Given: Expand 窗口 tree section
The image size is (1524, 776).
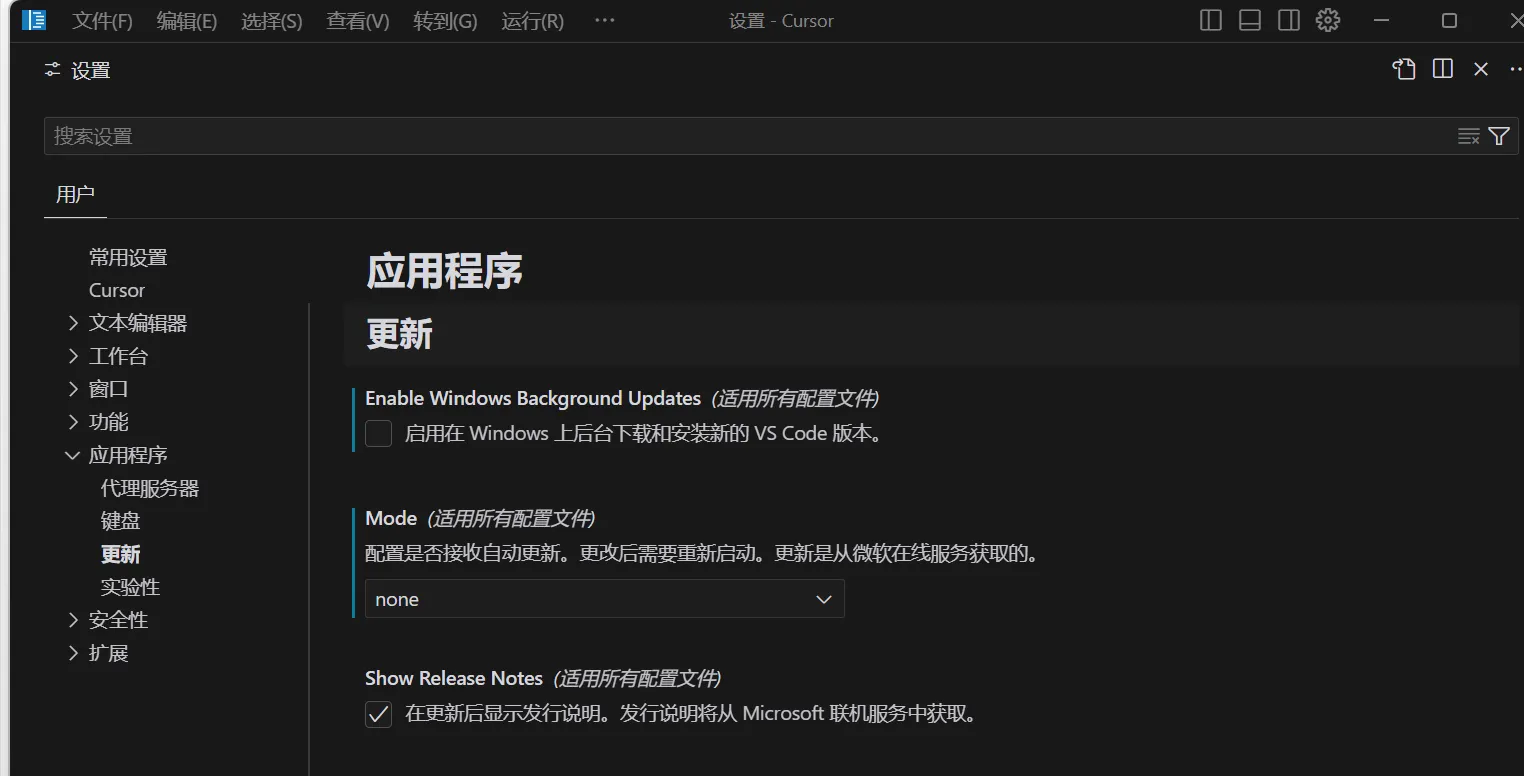Looking at the screenshot, I should [x=73, y=389].
